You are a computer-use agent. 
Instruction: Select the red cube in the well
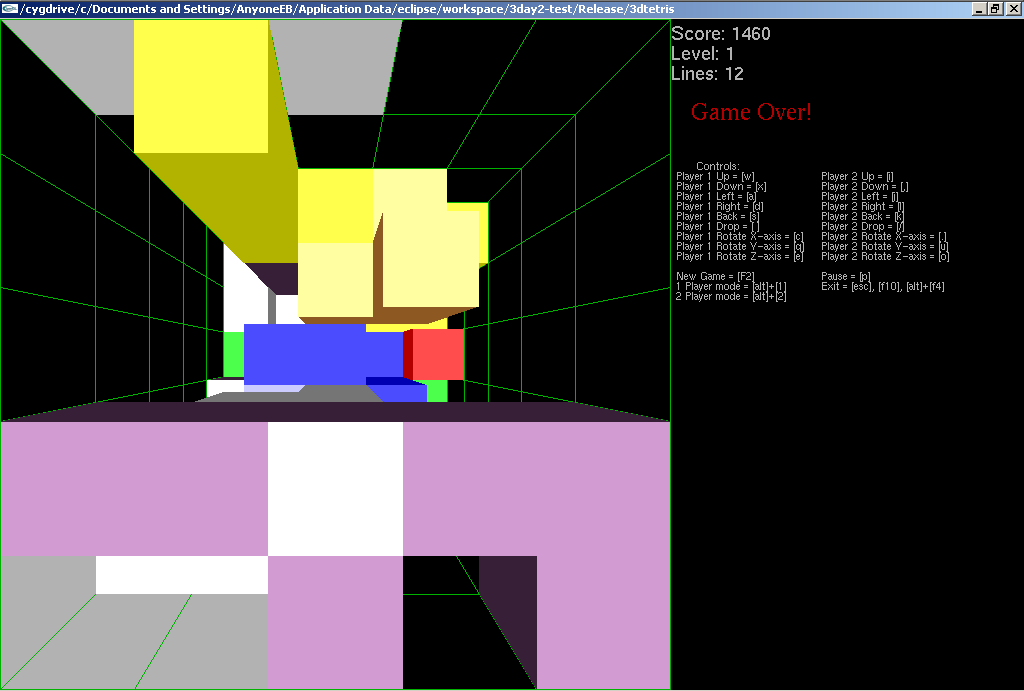[438, 354]
